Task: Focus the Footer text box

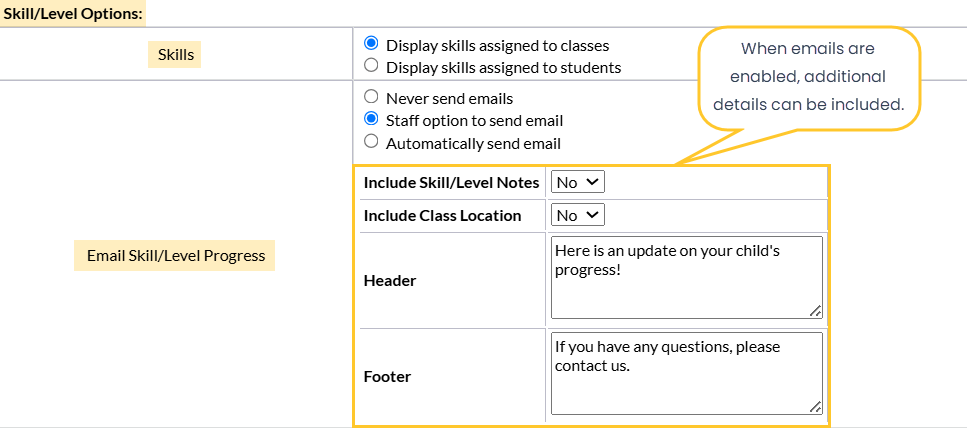Action: (x=685, y=373)
